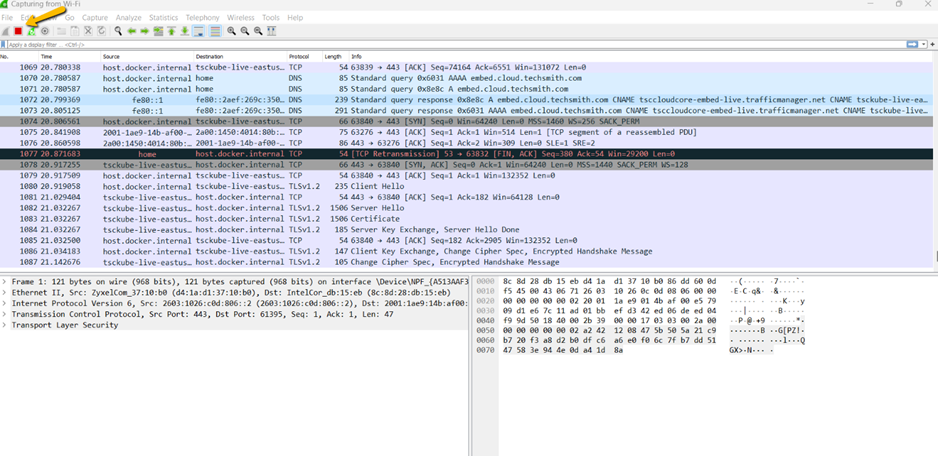
Task: Stop the running packet capture
Action: point(18,31)
